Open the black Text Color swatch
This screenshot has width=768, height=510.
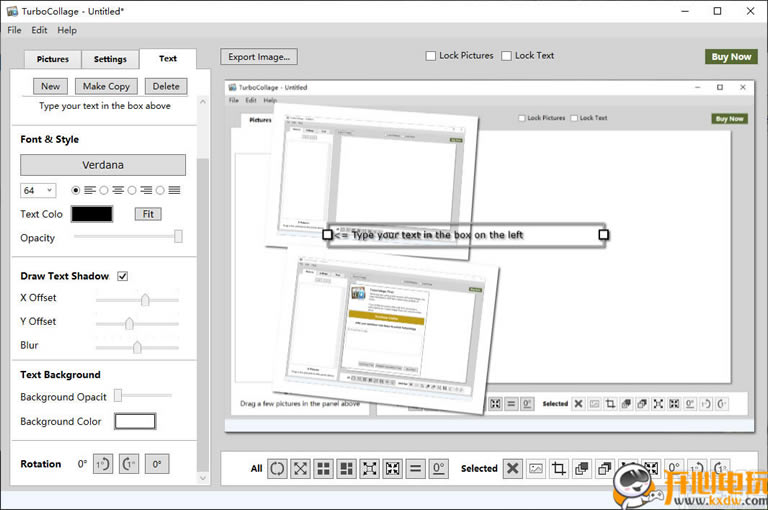(92, 214)
